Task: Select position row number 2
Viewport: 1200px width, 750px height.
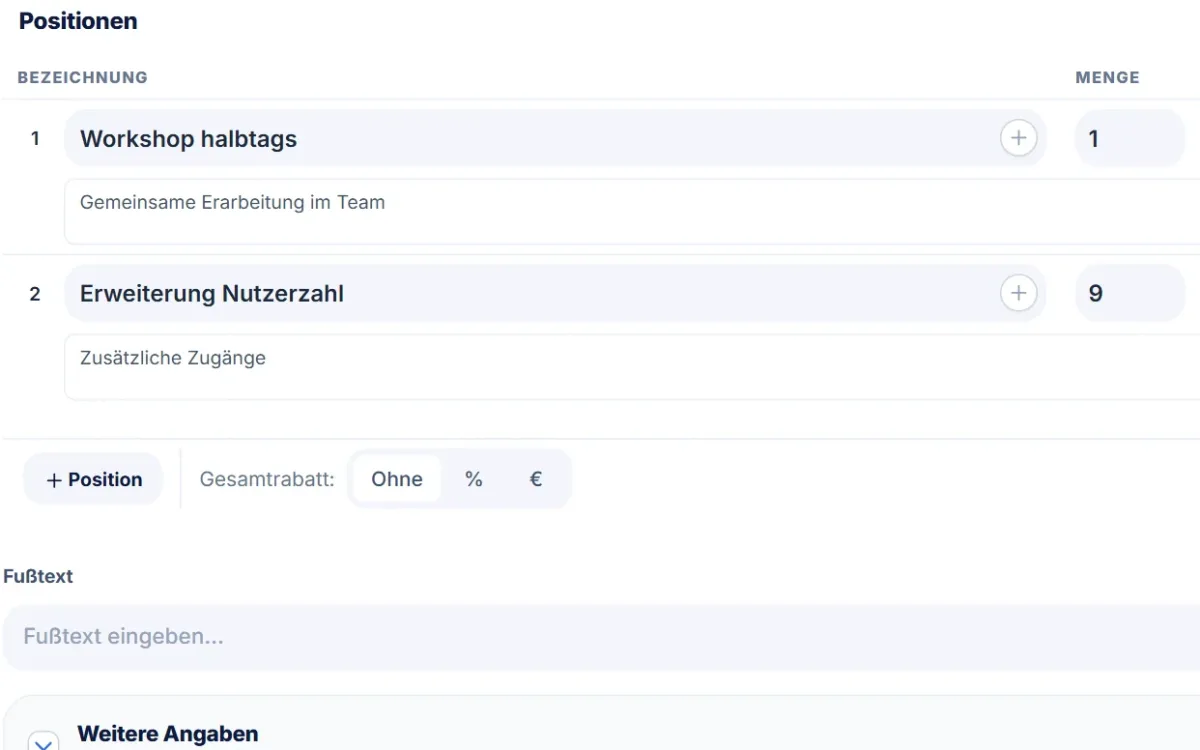Action: [x=35, y=294]
